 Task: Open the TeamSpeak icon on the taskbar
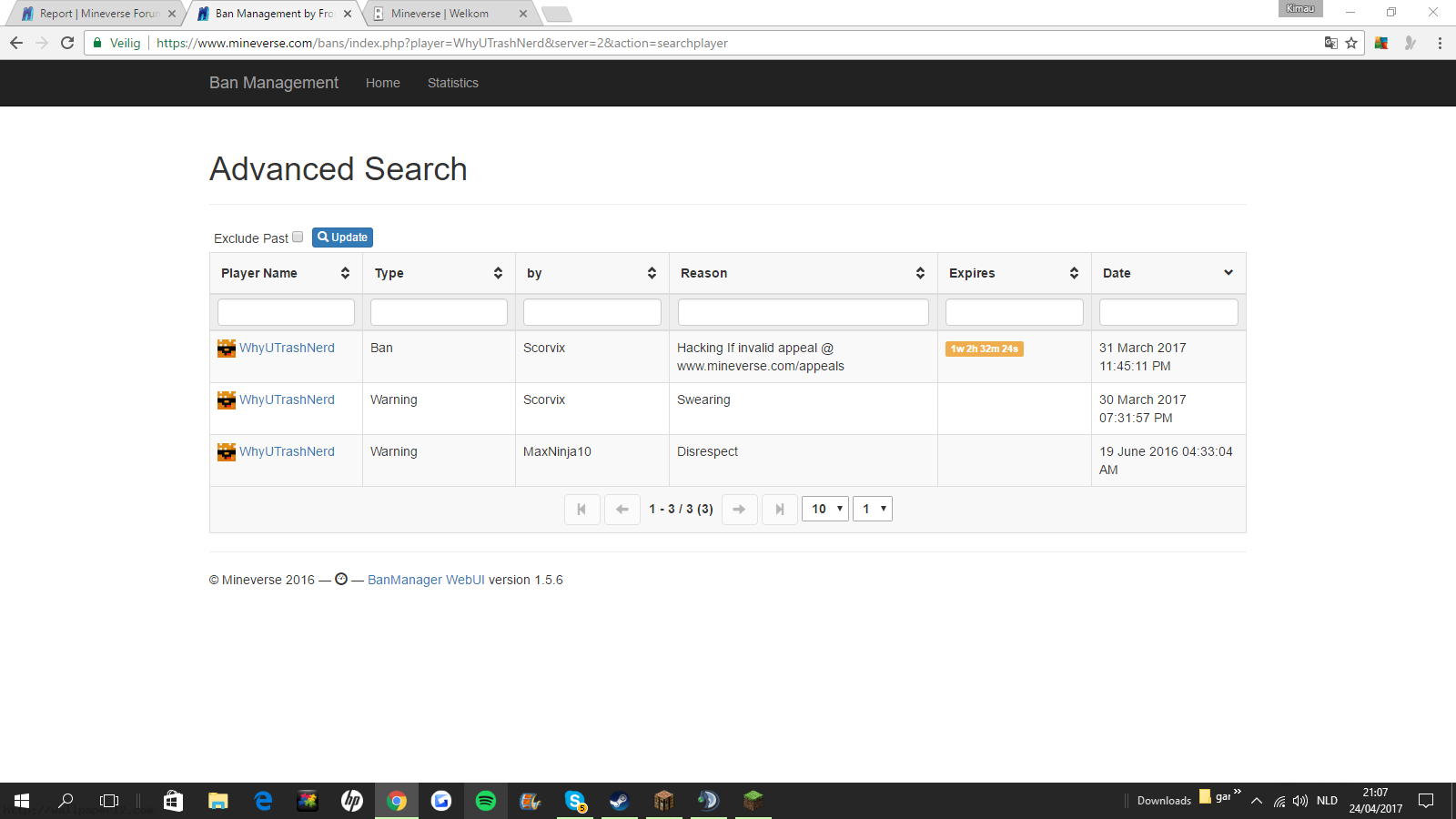pyautogui.click(x=709, y=801)
